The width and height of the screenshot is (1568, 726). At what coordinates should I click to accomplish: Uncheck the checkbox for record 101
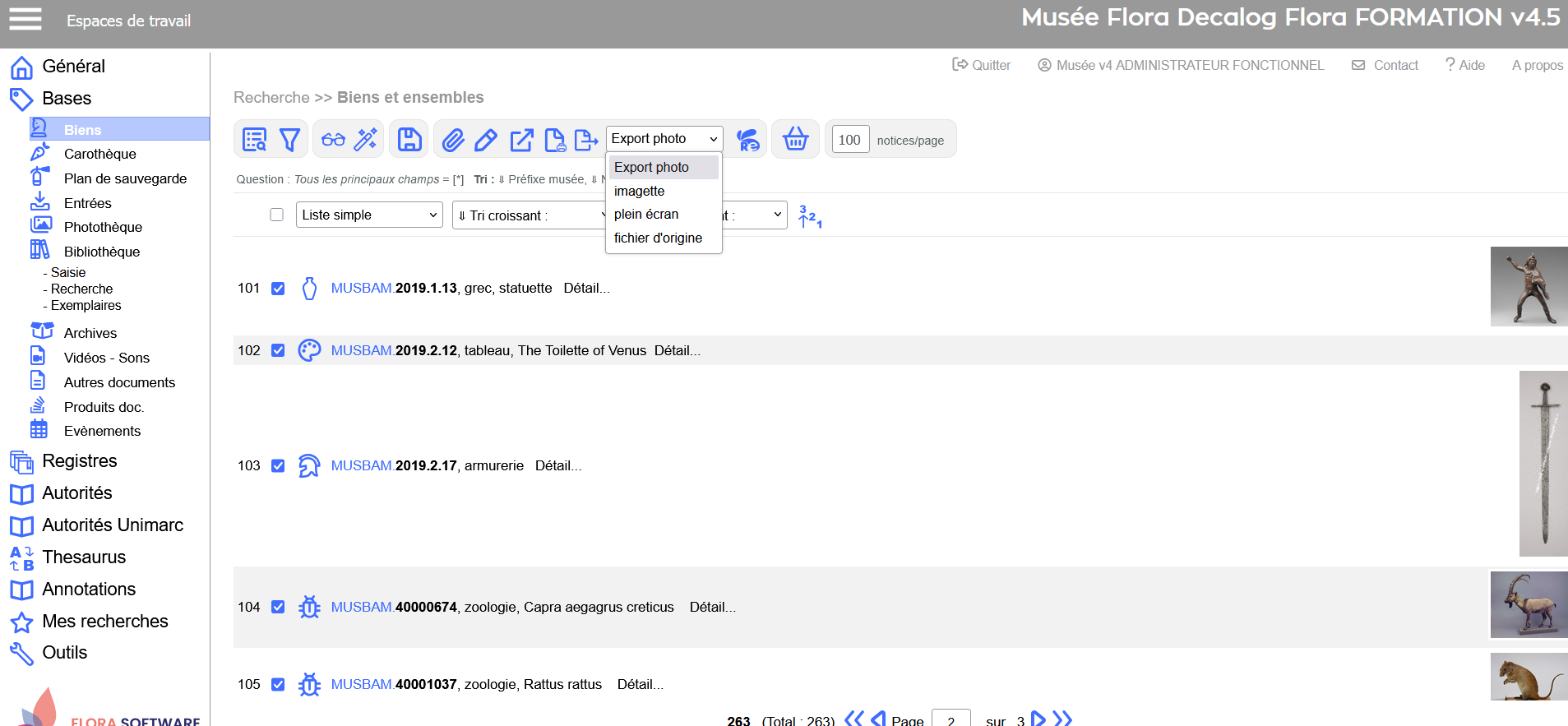pos(278,289)
